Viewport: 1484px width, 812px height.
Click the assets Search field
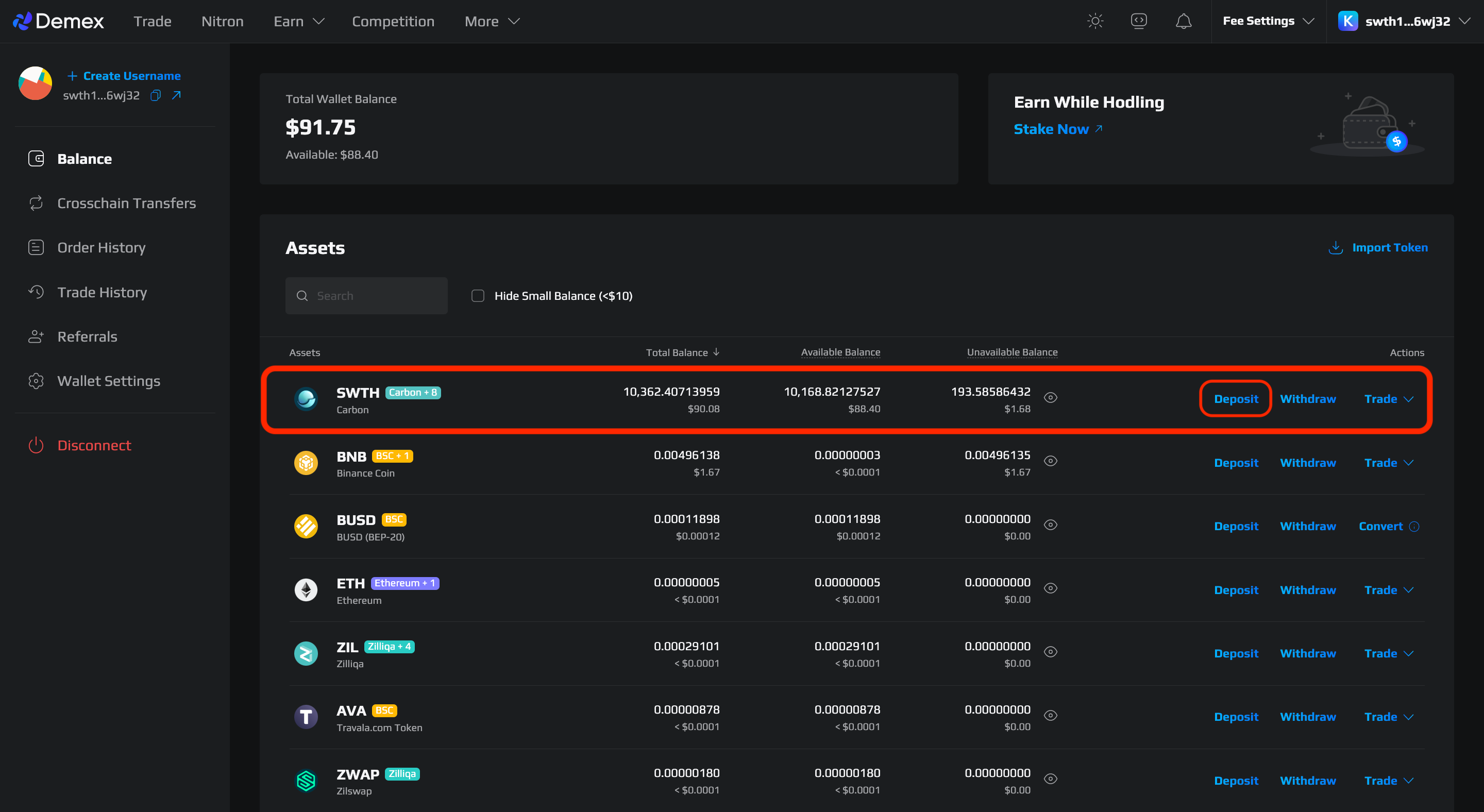[366, 296]
